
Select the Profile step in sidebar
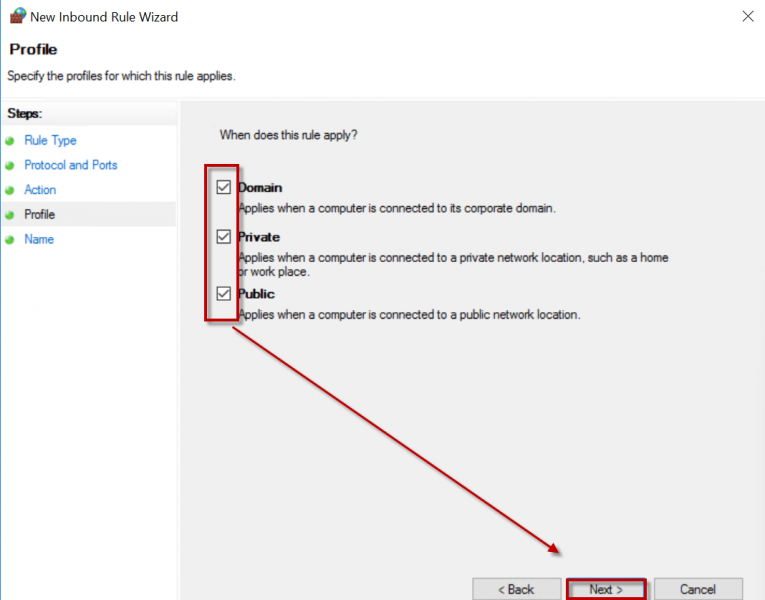pyautogui.click(x=40, y=215)
